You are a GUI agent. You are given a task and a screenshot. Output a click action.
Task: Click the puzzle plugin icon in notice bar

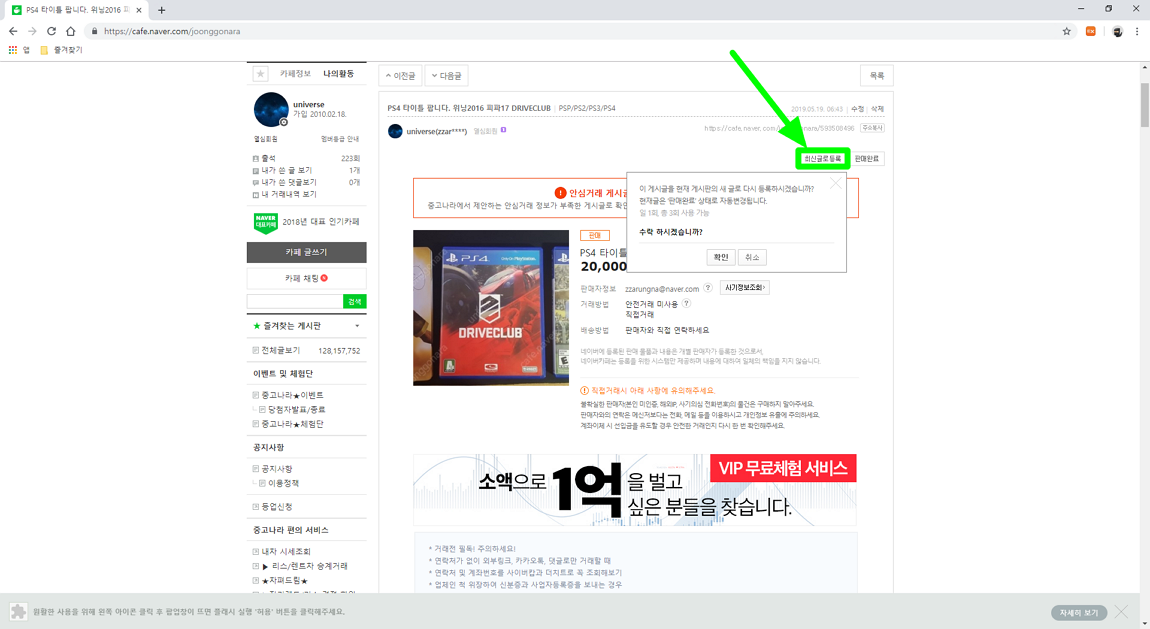(18, 611)
